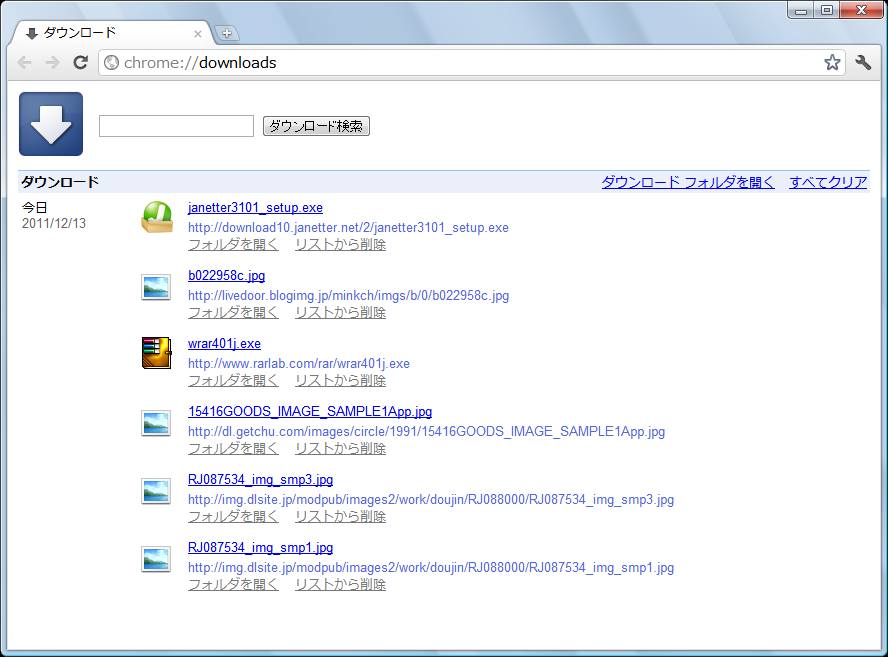
Task: Open wrar401j.exe file link
Action: 224,344
